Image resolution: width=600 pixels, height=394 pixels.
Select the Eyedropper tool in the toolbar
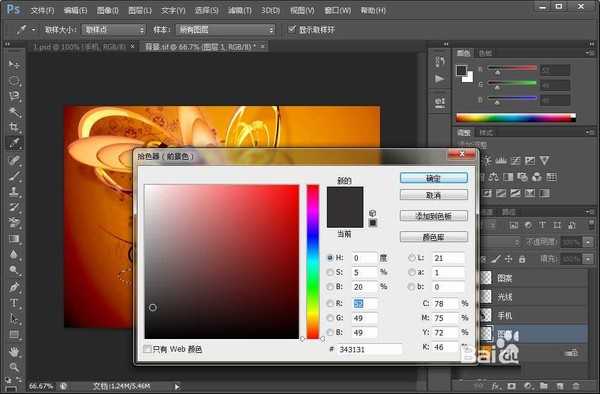[14, 143]
